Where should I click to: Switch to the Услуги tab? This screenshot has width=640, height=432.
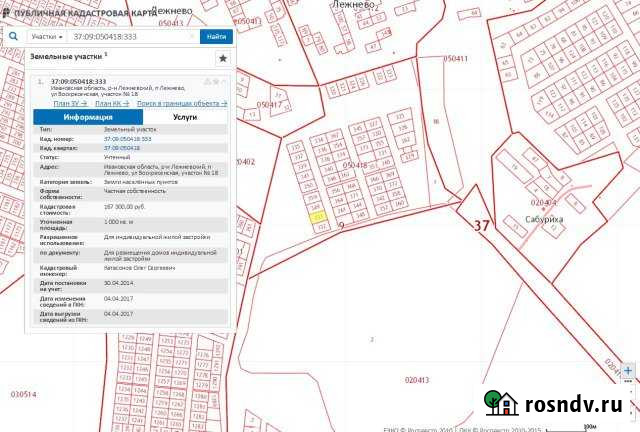click(x=184, y=117)
